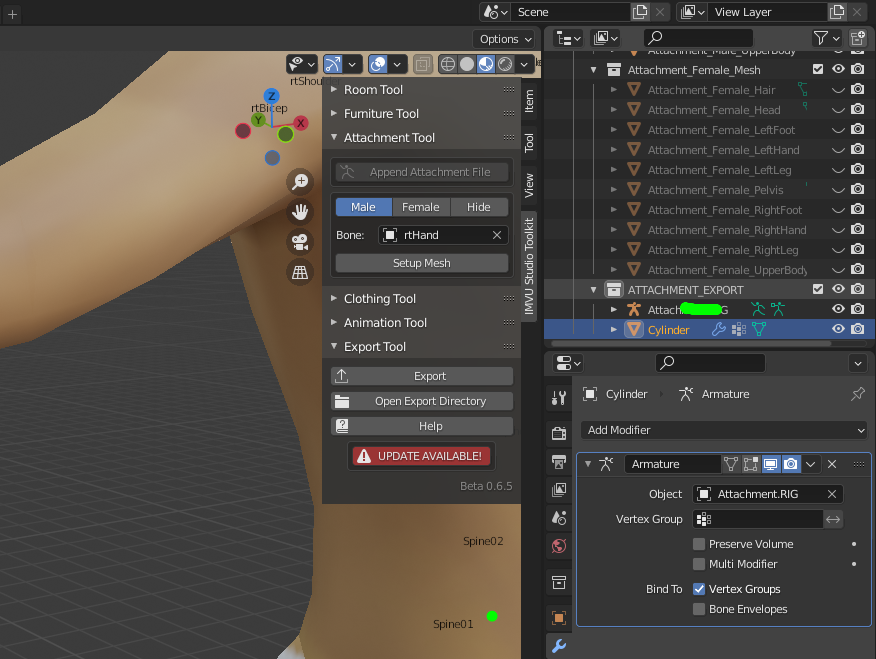Screen dimensions: 876x659
Task: Hide Attachment_Female_Hair using its eye icon
Action: pos(838,90)
